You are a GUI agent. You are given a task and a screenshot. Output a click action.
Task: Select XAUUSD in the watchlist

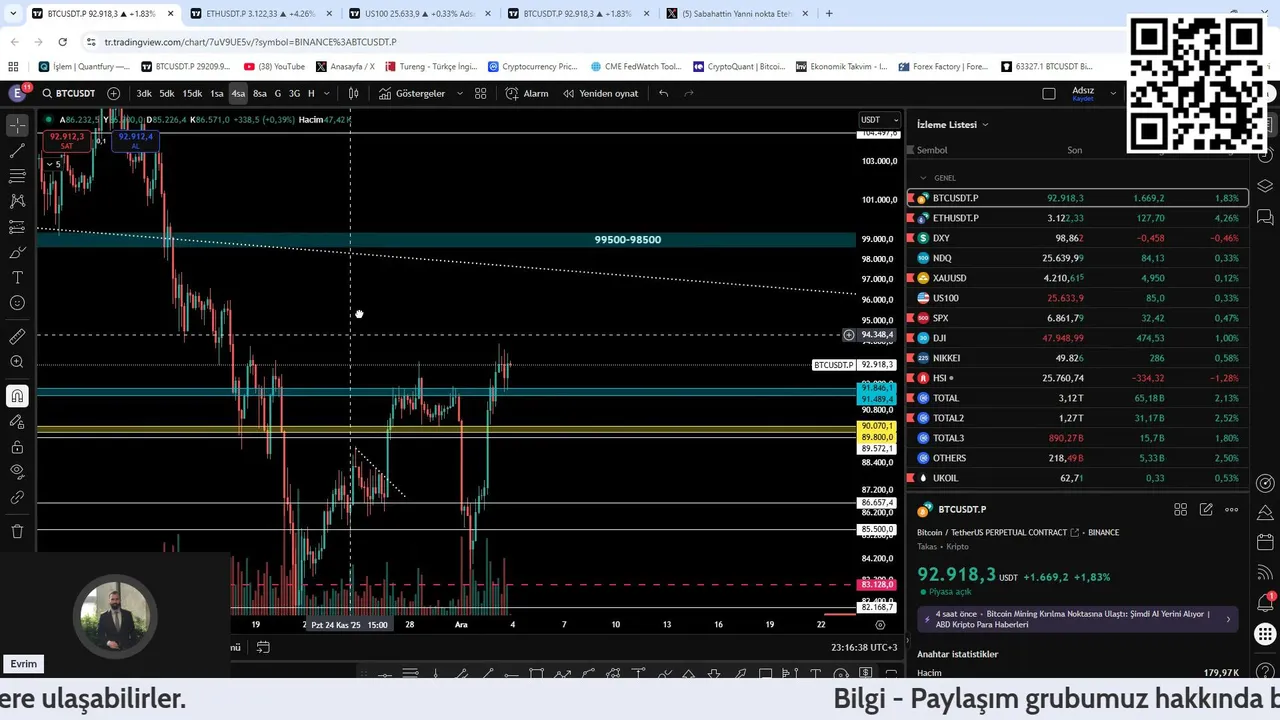1078,278
